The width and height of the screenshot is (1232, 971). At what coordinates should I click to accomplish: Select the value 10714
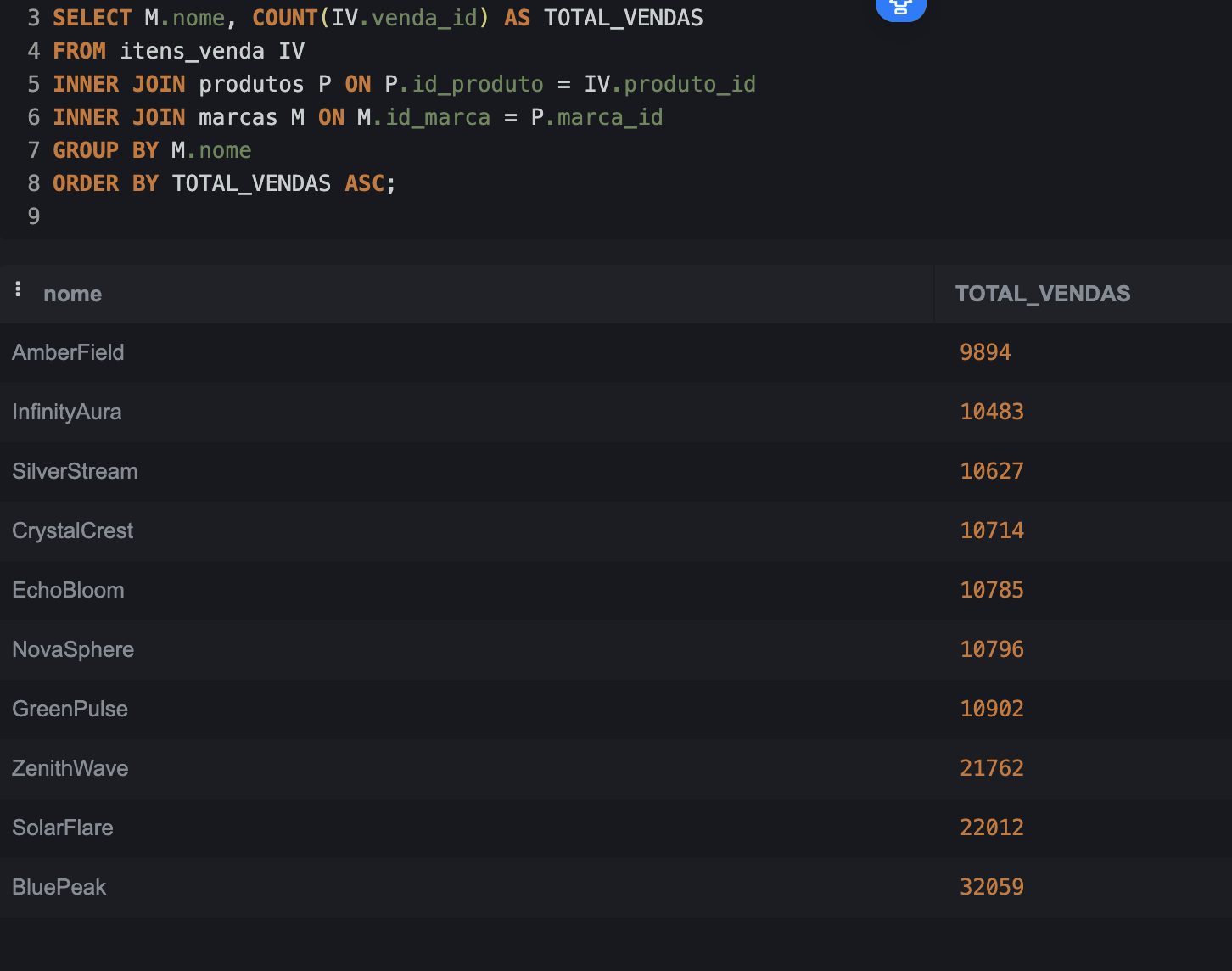992,530
